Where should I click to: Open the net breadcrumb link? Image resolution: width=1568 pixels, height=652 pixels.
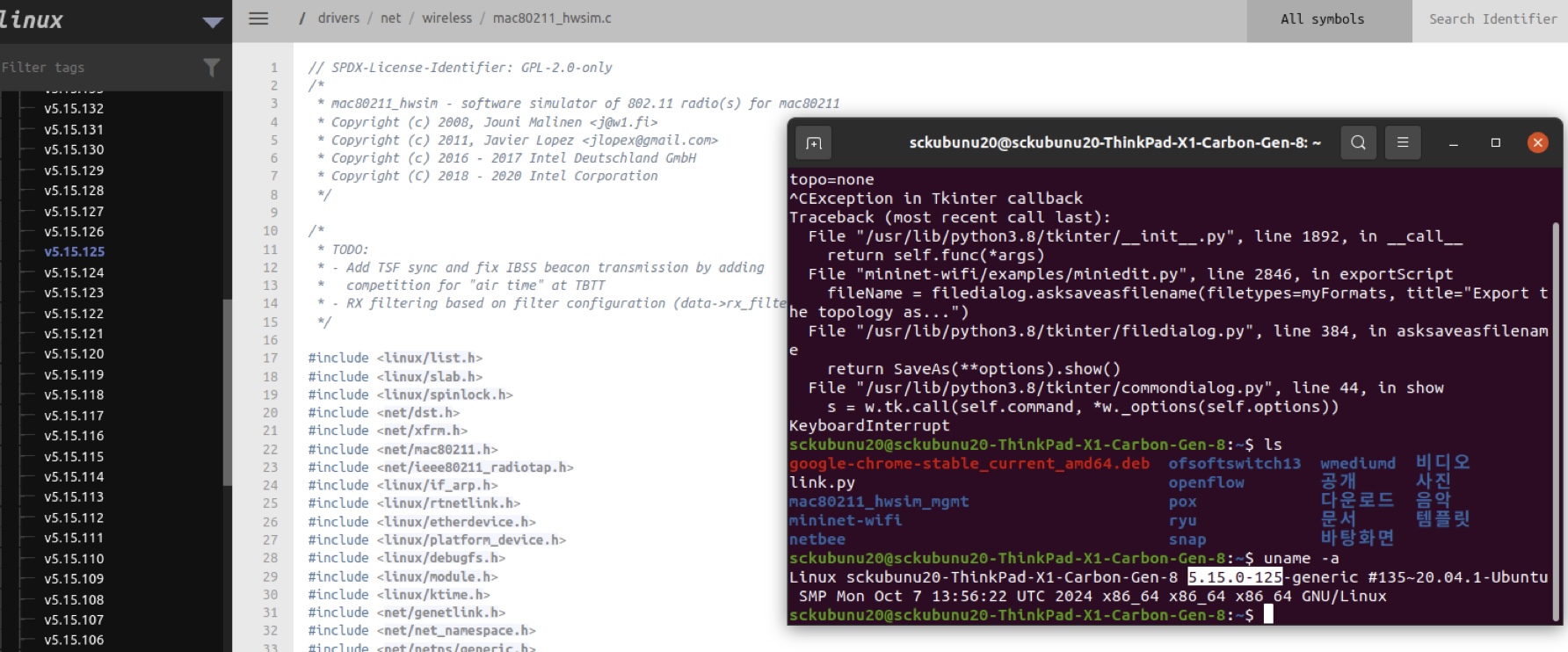tap(391, 18)
